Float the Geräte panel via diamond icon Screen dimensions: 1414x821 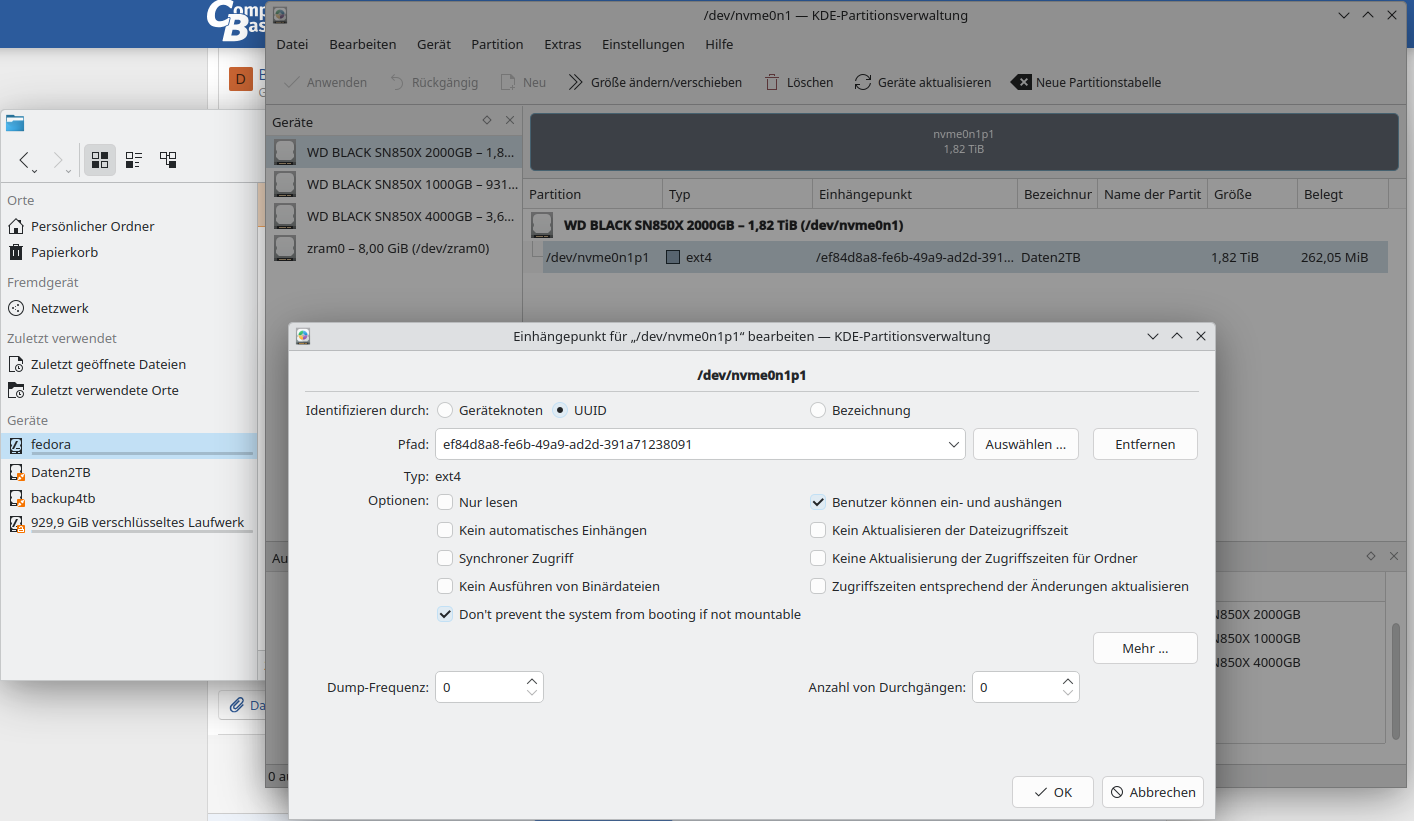click(487, 120)
